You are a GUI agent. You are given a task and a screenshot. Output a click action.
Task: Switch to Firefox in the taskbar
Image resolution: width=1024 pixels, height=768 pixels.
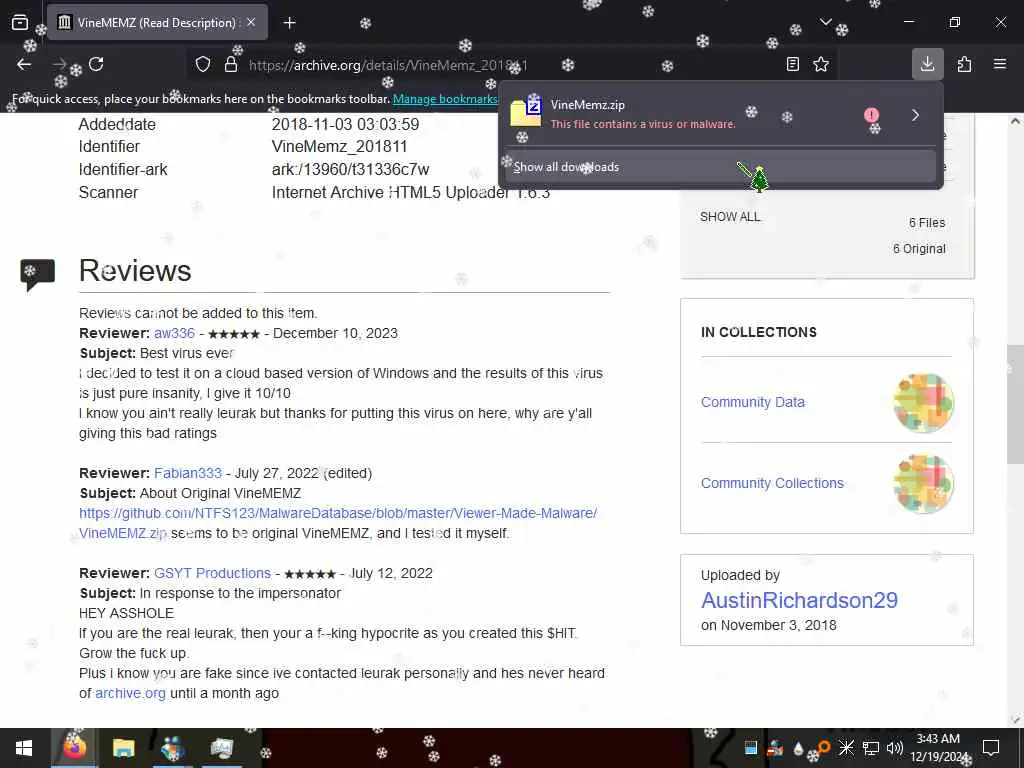click(74, 748)
